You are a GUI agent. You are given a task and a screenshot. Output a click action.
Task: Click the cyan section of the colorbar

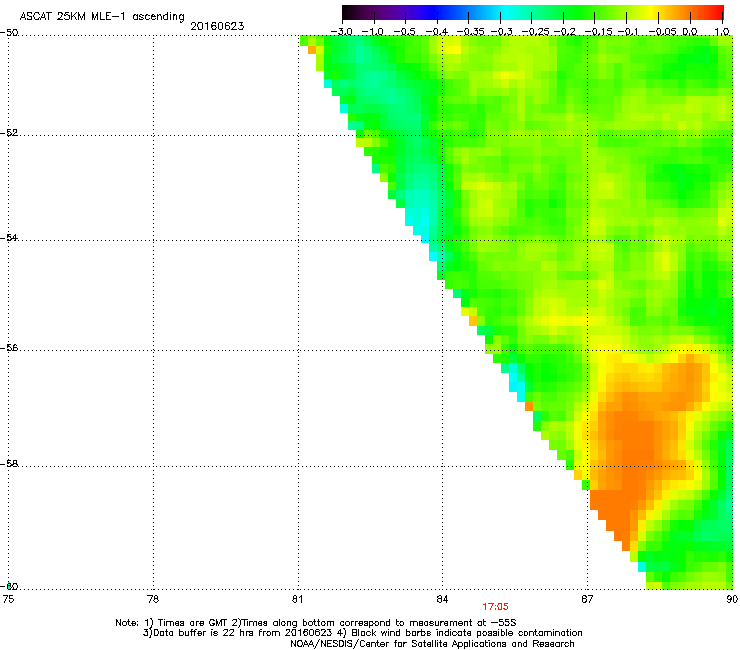pos(507,13)
